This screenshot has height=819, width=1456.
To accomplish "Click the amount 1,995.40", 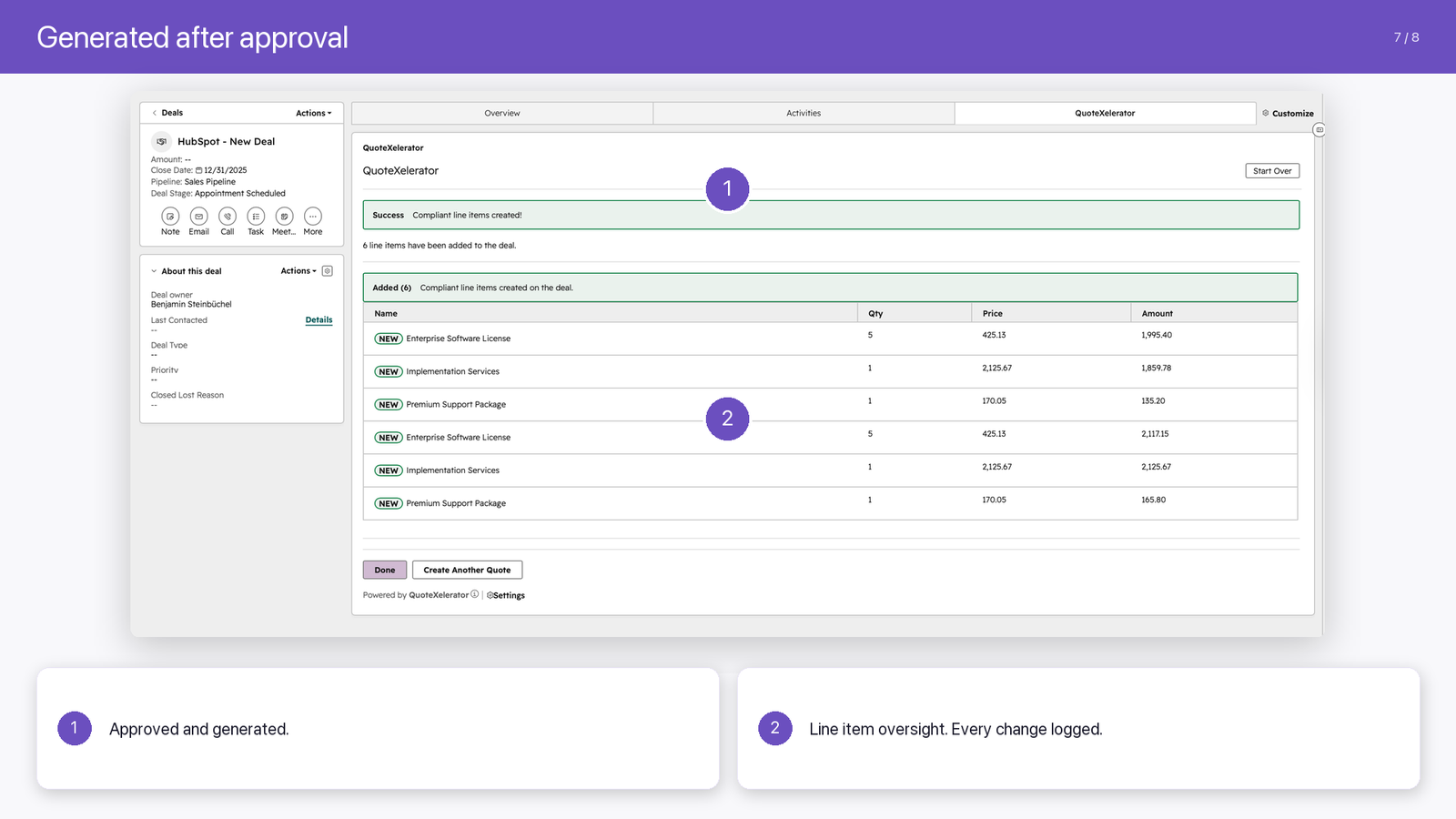I will 1157,335.
